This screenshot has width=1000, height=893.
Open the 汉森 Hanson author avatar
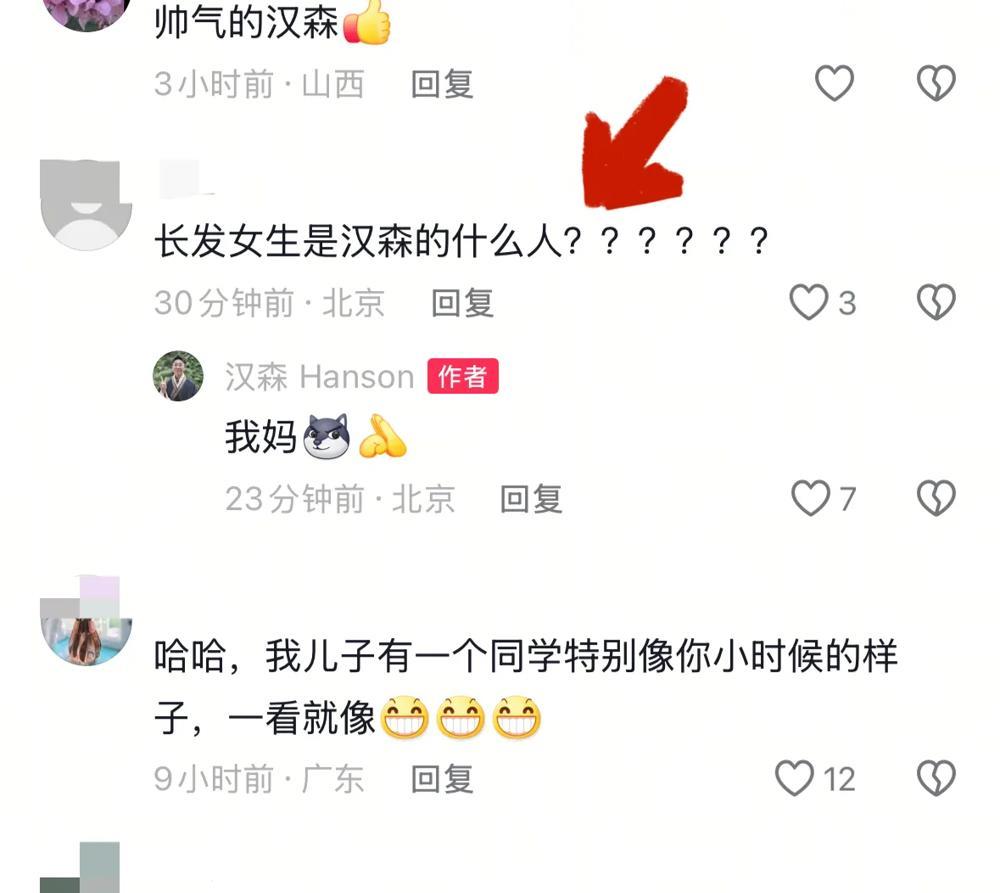(x=178, y=376)
